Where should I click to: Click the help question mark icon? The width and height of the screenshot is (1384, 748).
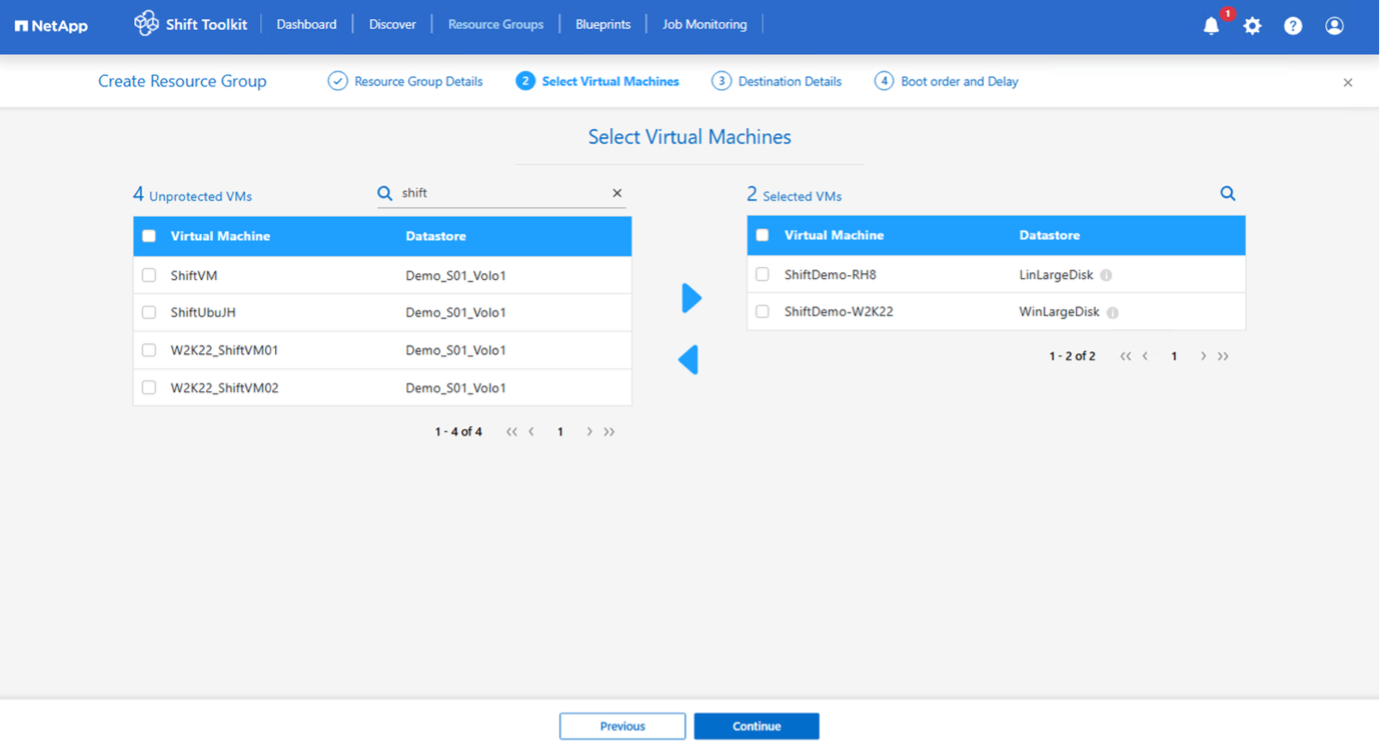pos(1293,26)
